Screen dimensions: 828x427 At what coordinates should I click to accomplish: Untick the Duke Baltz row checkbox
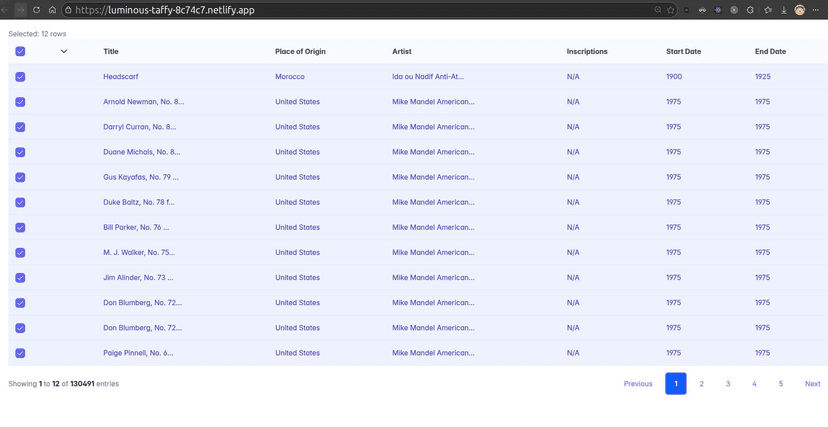[x=20, y=202]
